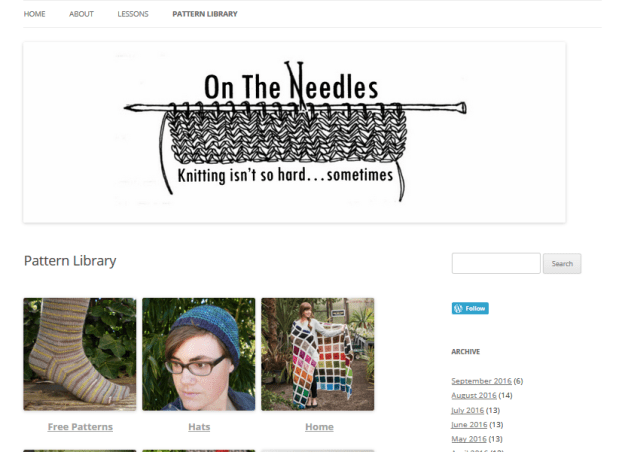
Task: Click the Pattern Library page heading
Action: coord(70,261)
